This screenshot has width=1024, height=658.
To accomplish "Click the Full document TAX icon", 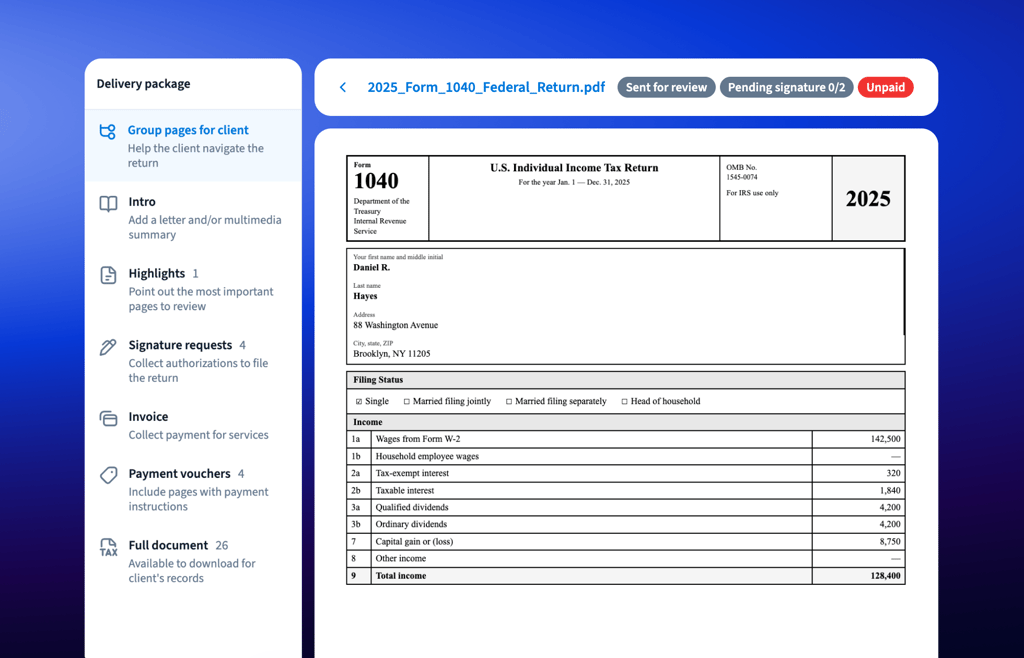I will pos(108,547).
